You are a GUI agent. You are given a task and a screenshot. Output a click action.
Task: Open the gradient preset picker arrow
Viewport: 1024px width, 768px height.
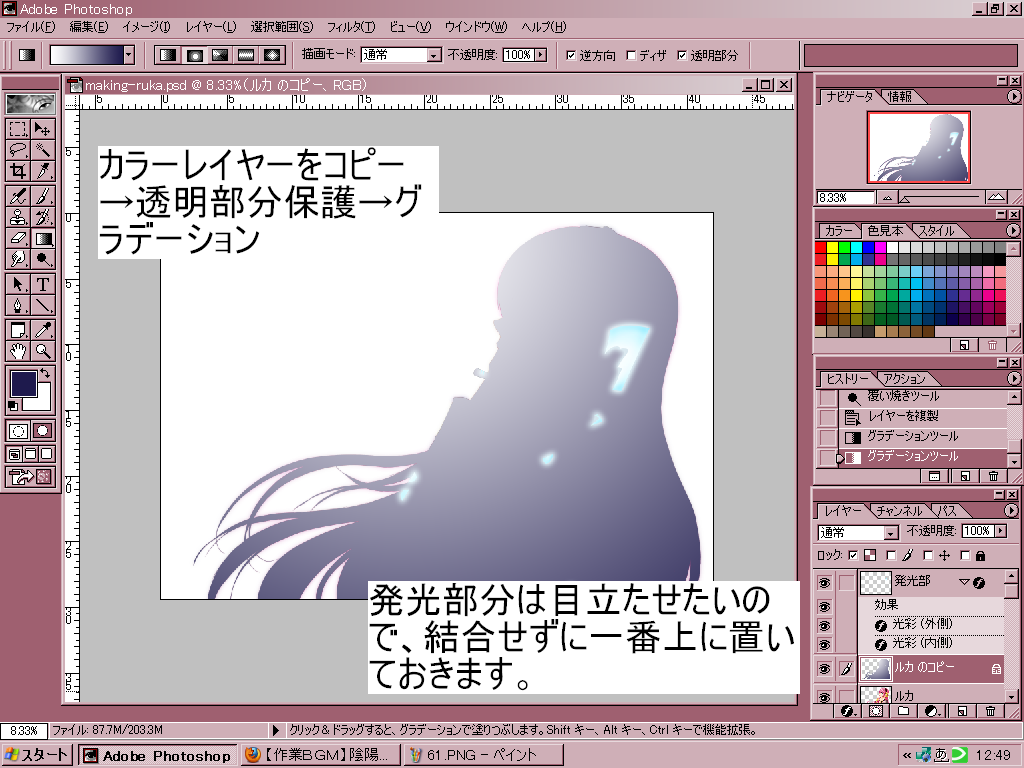[x=128, y=55]
